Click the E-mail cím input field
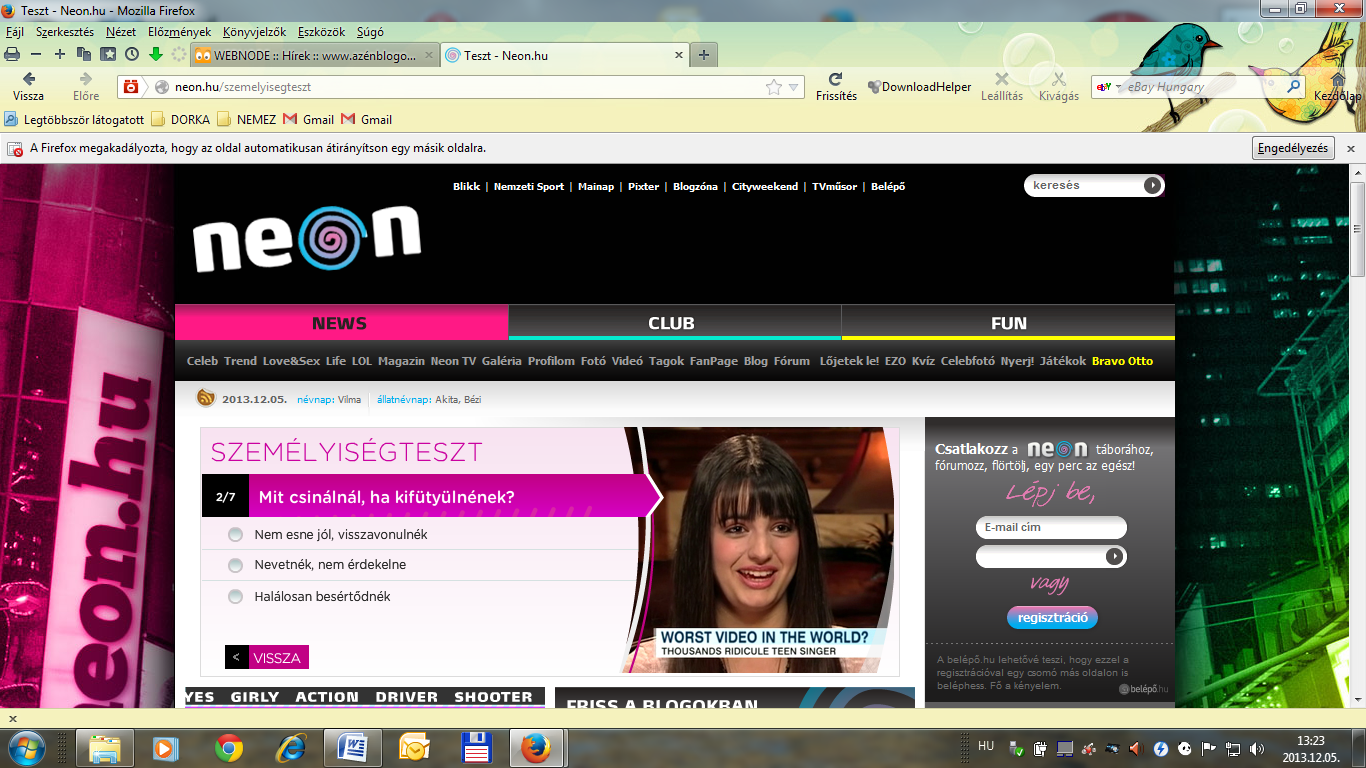The width and height of the screenshot is (1366, 768). click(1050, 528)
